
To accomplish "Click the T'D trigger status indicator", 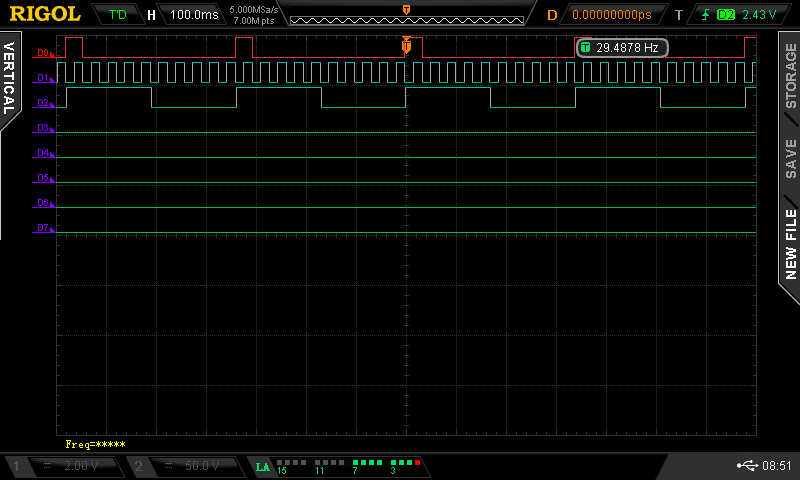I will click(117, 14).
